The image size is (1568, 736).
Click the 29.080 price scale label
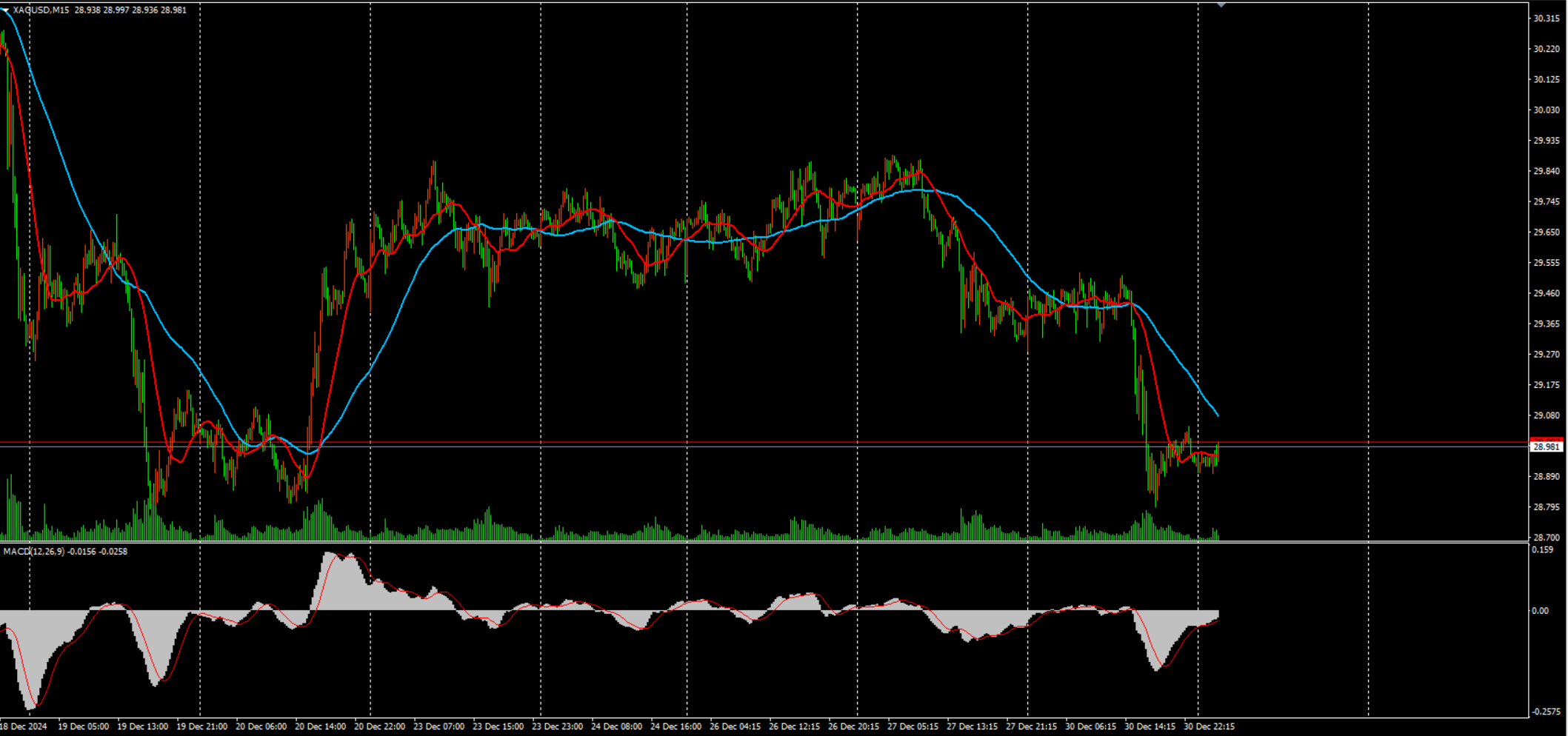click(1547, 415)
